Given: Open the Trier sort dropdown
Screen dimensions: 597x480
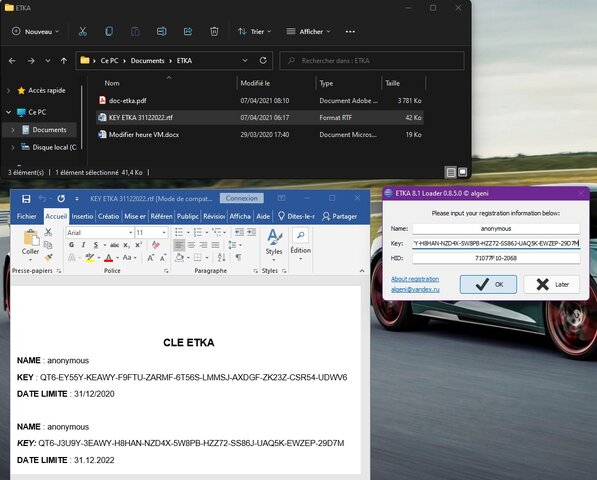Looking at the screenshot, I should (254, 32).
